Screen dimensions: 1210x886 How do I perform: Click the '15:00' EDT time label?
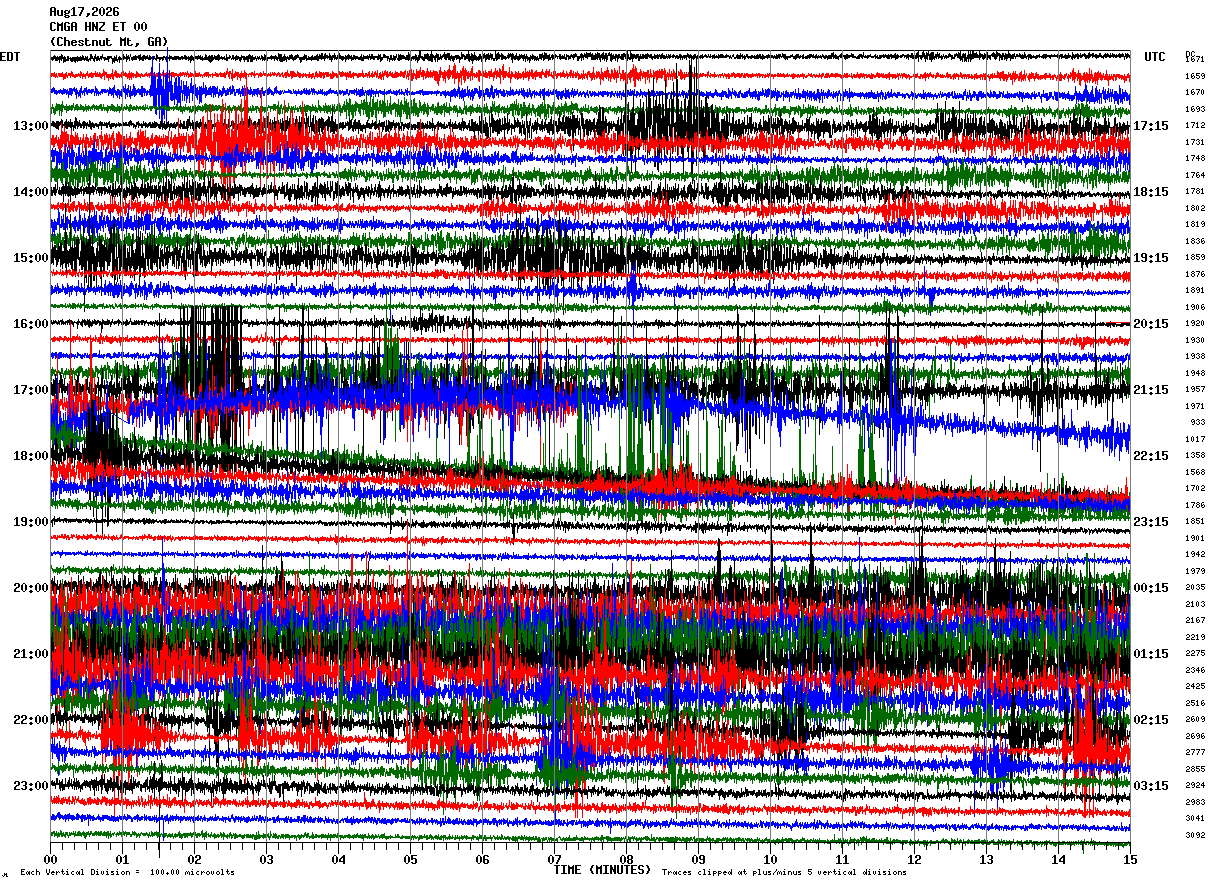pyautogui.click(x=31, y=258)
